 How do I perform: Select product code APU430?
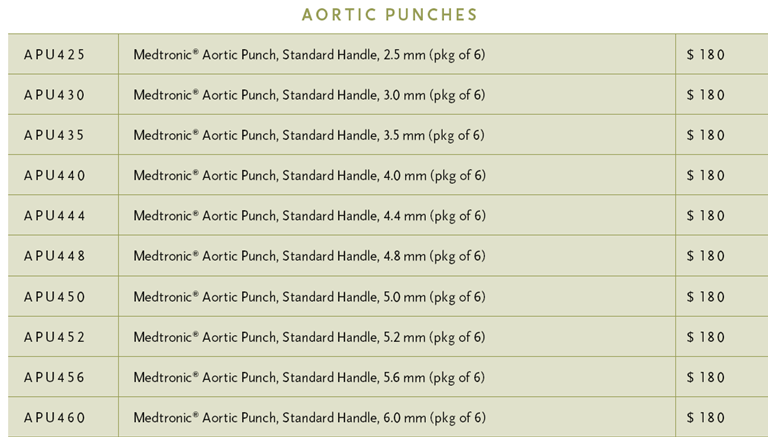[54, 95]
